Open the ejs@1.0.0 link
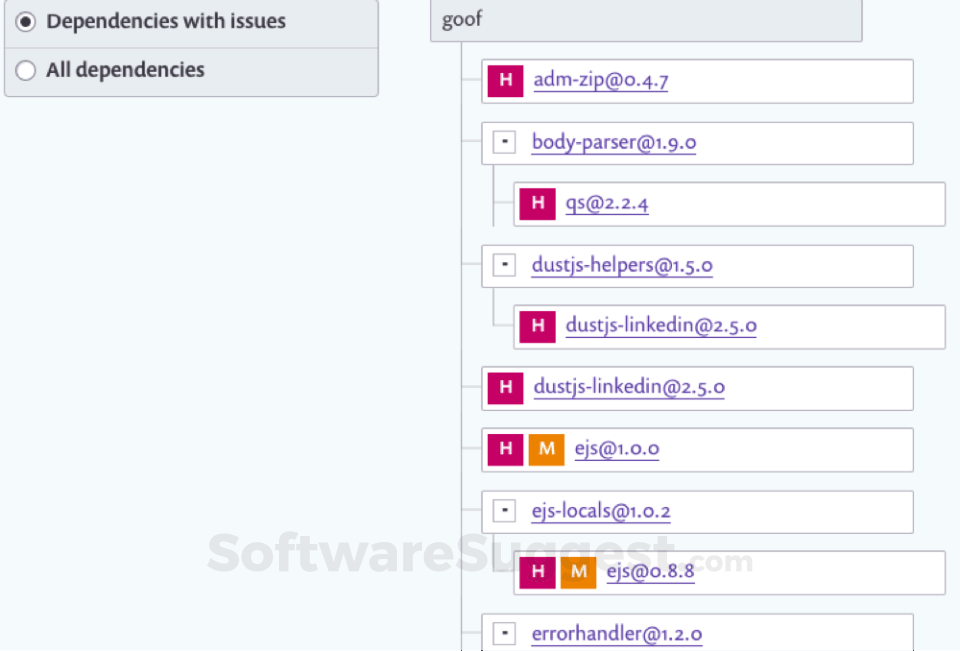960x651 pixels. tap(617, 449)
